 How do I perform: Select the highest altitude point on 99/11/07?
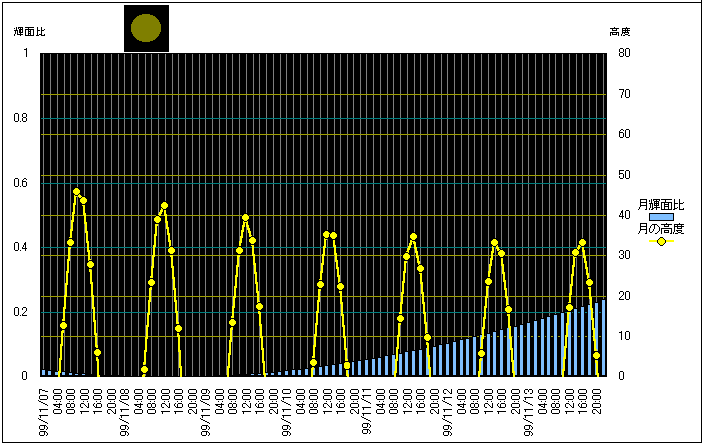[76, 191]
